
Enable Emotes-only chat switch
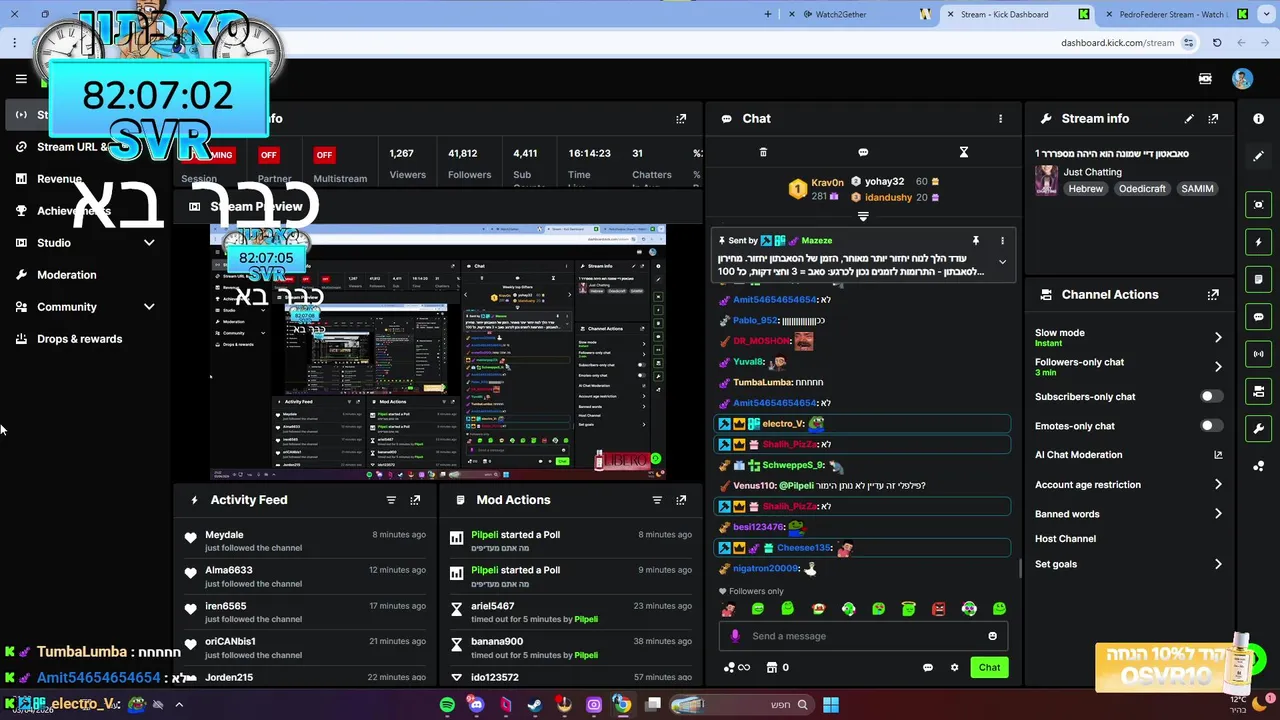tap(1210, 425)
